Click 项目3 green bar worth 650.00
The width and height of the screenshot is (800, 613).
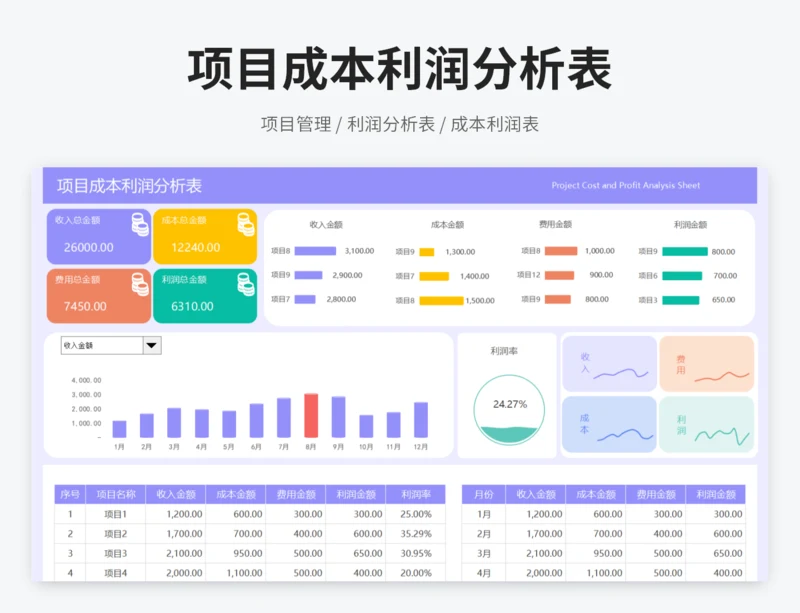681,300
